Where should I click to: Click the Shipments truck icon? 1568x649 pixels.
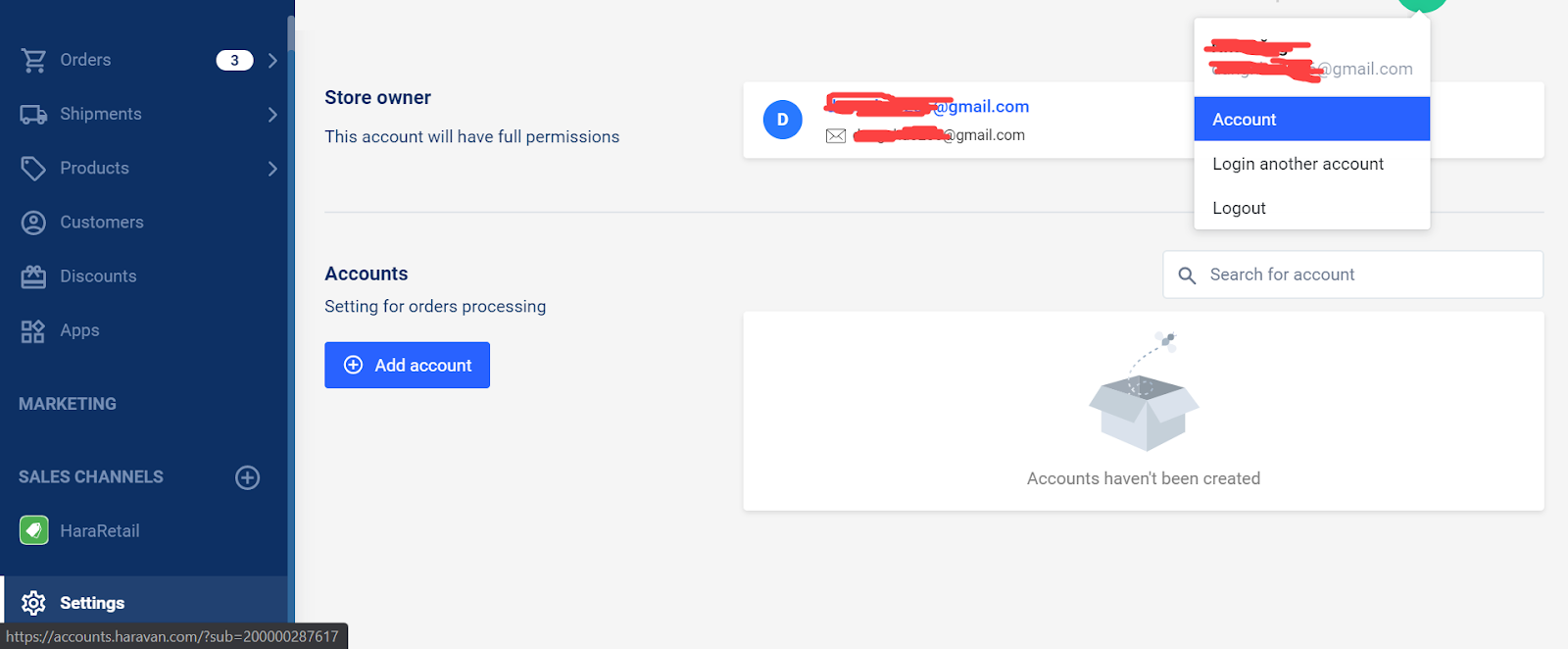click(x=33, y=115)
